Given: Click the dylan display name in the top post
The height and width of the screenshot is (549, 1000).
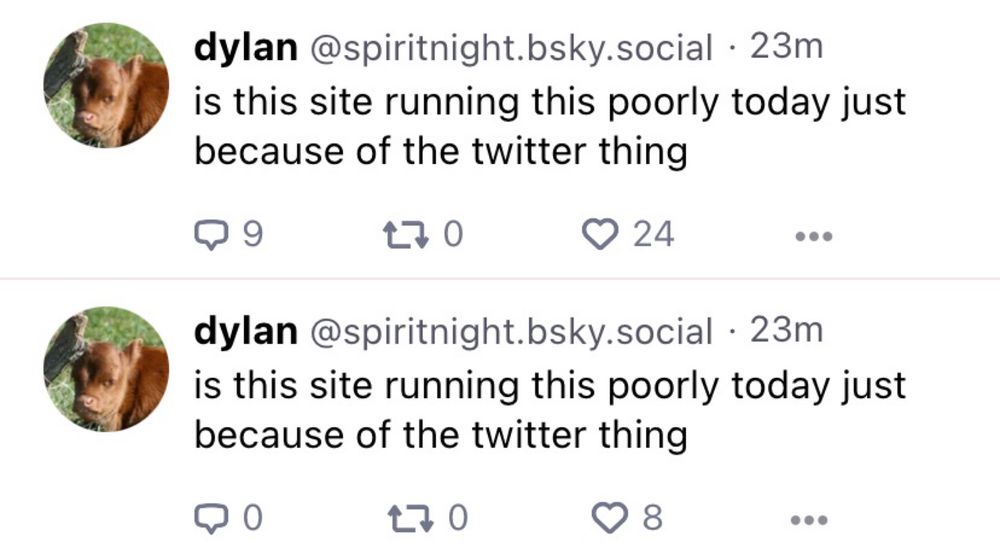Looking at the screenshot, I should click(x=245, y=48).
